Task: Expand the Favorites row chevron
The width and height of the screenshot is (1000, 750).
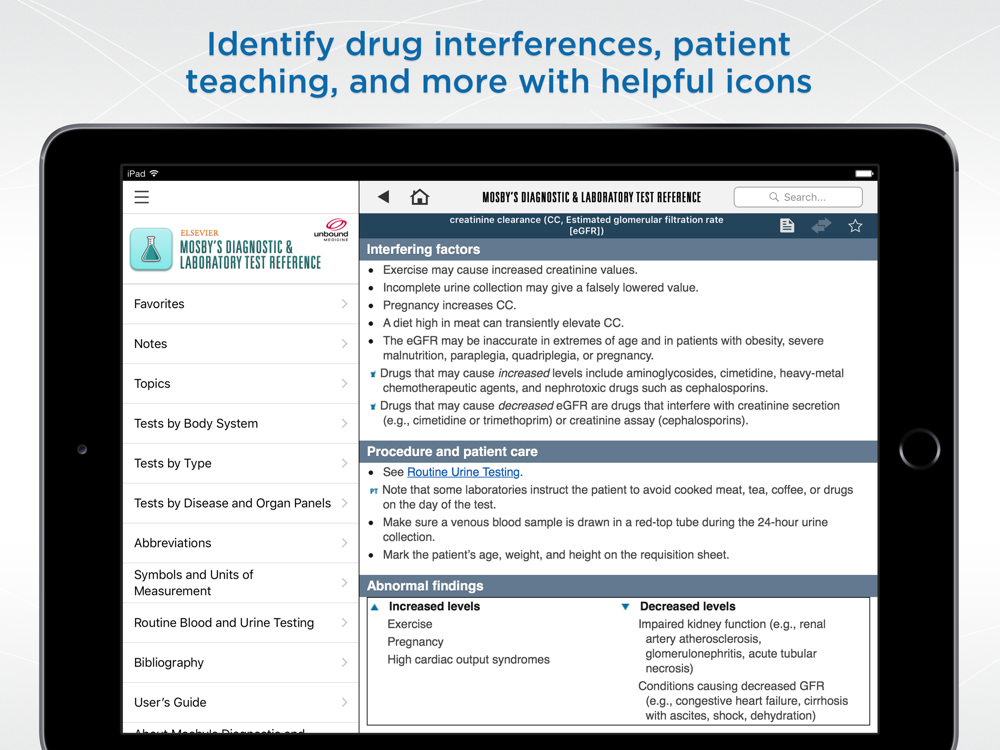Action: pos(344,304)
